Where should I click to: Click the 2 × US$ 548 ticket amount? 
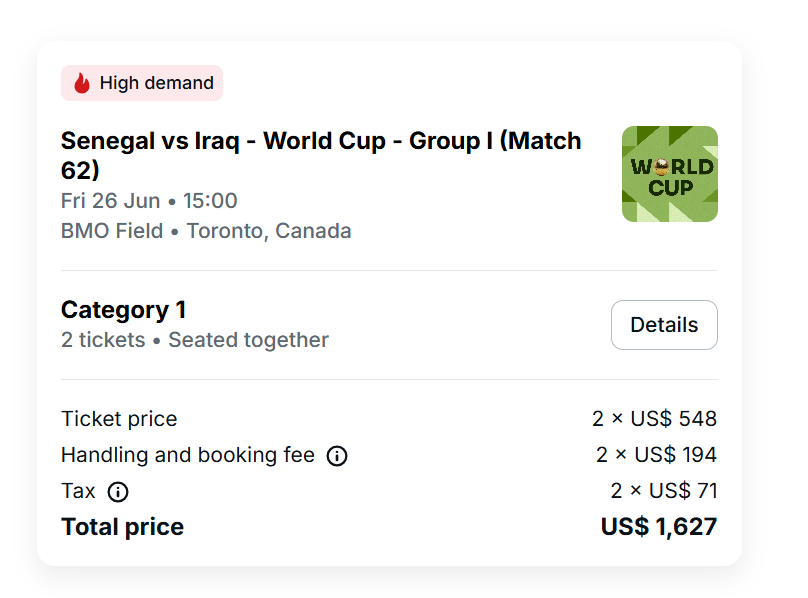tap(654, 419)
